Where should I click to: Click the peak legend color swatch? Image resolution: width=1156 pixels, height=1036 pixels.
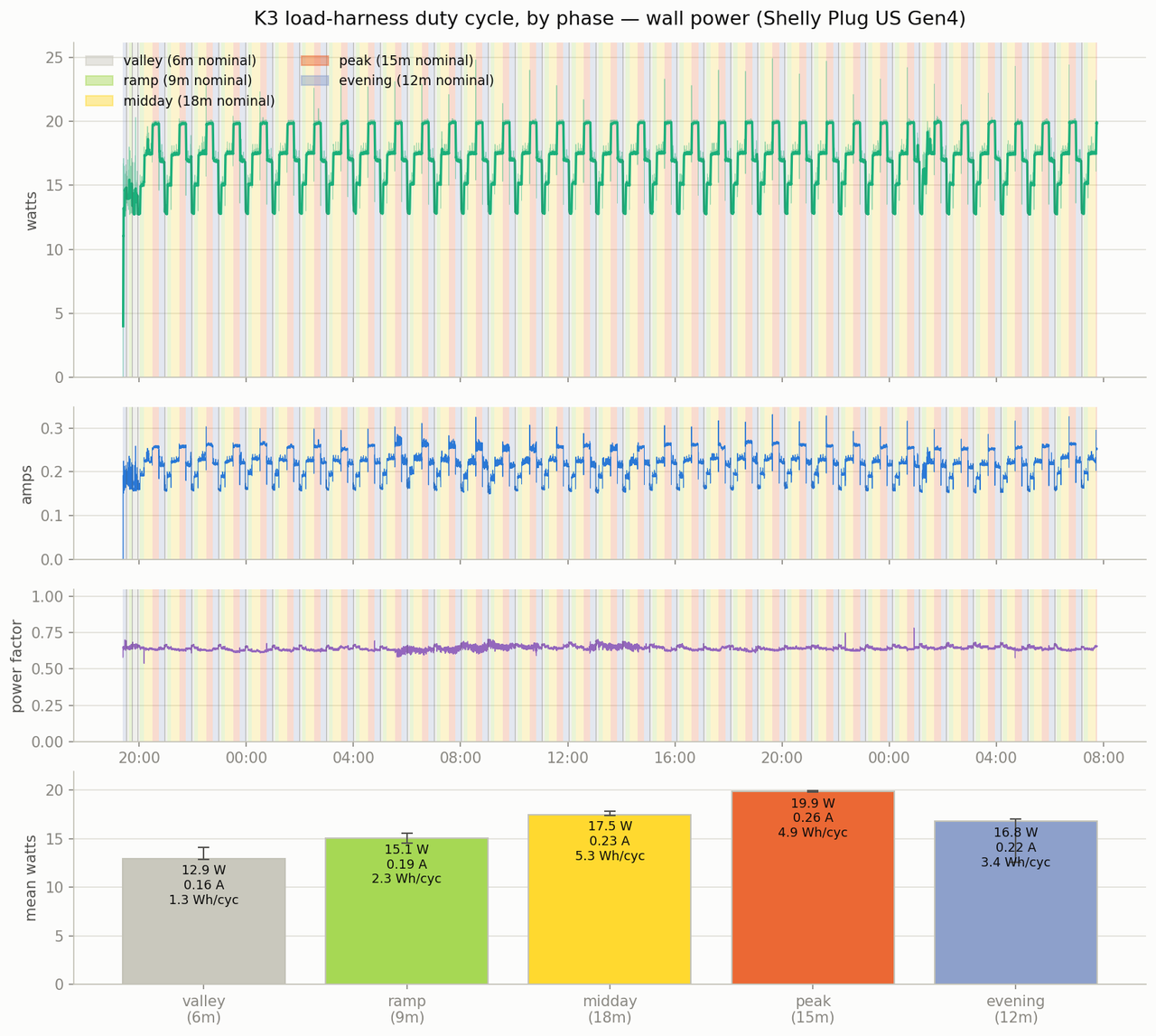[x=315, y=61]
